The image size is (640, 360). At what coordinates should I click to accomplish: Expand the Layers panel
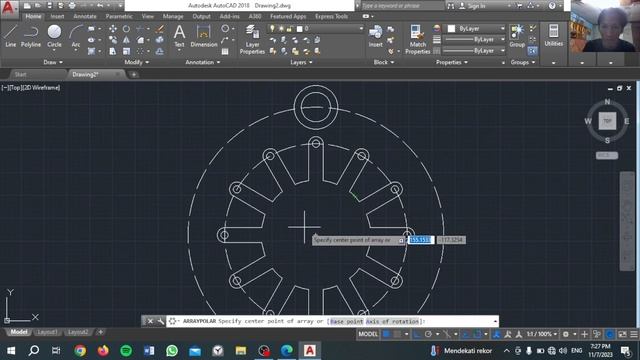(301, 62)
